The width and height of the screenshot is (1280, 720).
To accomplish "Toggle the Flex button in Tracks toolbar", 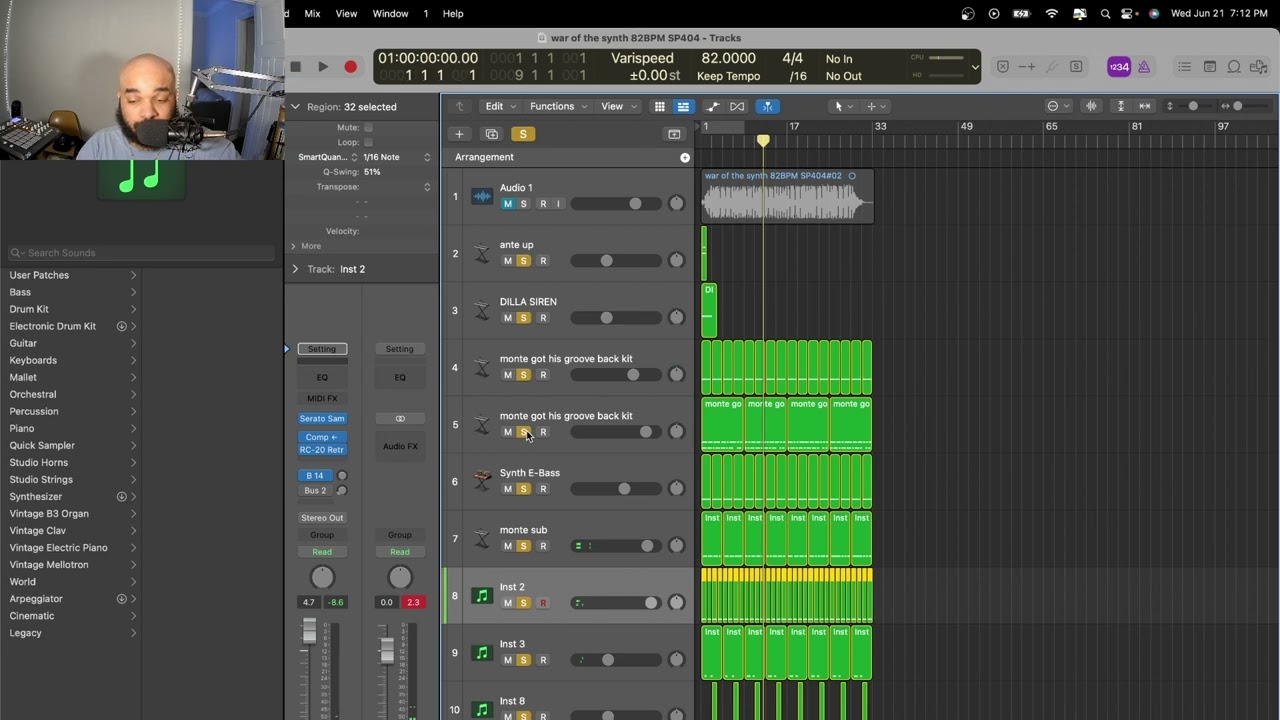I will tap(737, 107).
